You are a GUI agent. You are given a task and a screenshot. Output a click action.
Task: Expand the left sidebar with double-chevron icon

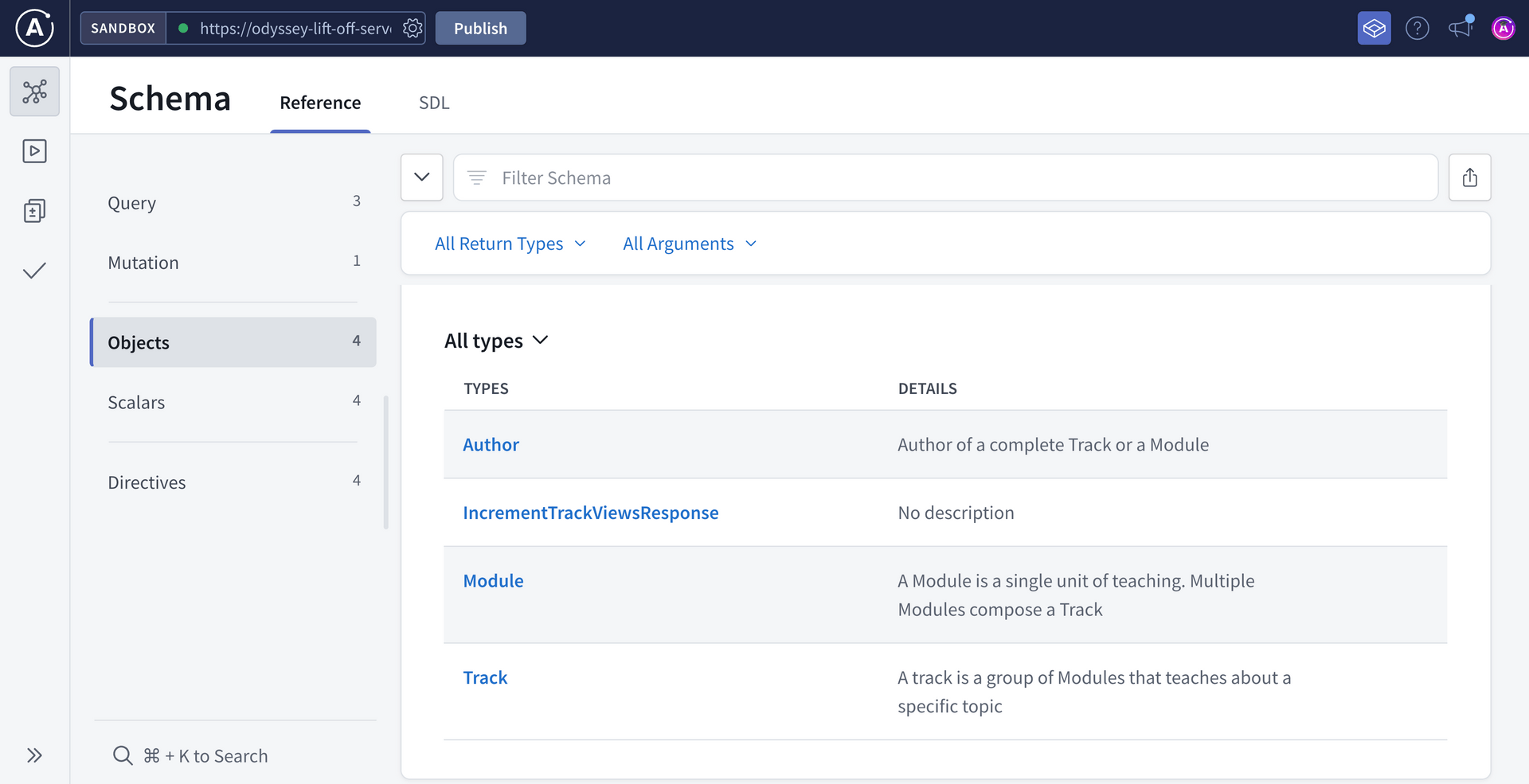click(34, 755)
